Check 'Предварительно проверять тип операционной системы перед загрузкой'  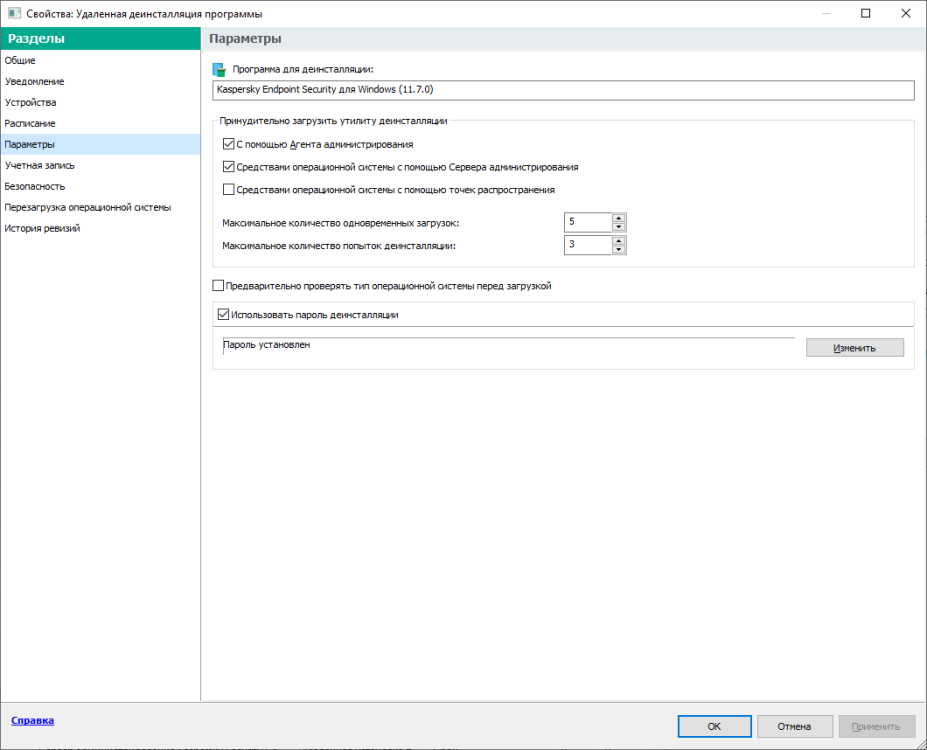pos(218,285)
